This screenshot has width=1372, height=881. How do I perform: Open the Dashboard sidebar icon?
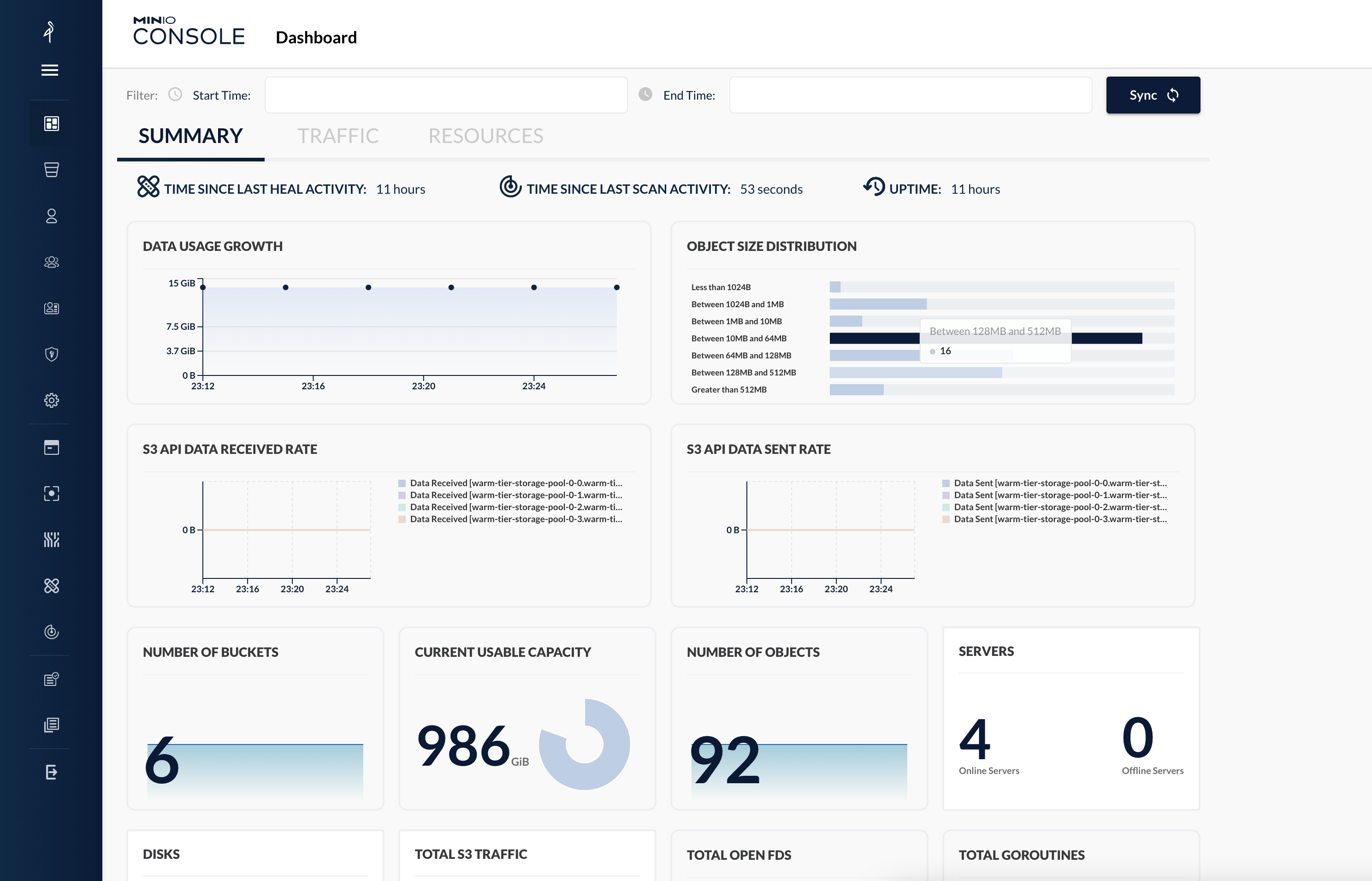52,124
